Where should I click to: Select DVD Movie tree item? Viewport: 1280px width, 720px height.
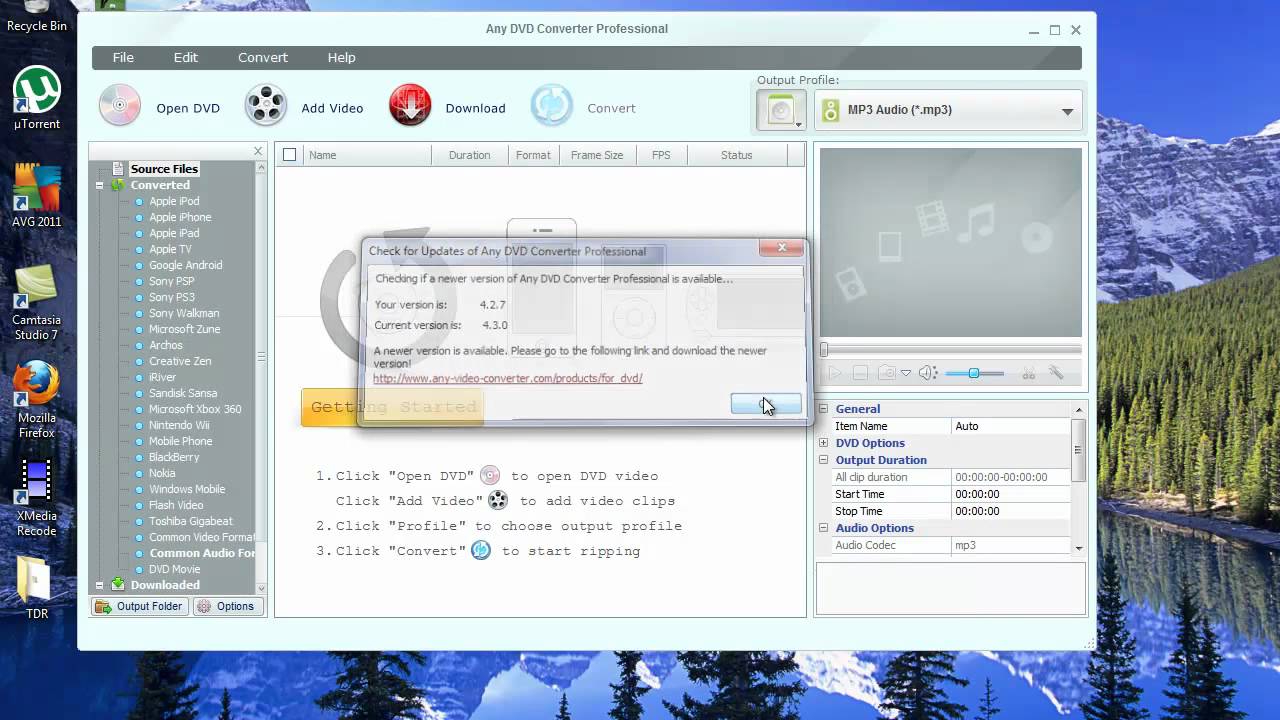pyautogui.click(x=175, y=569)
